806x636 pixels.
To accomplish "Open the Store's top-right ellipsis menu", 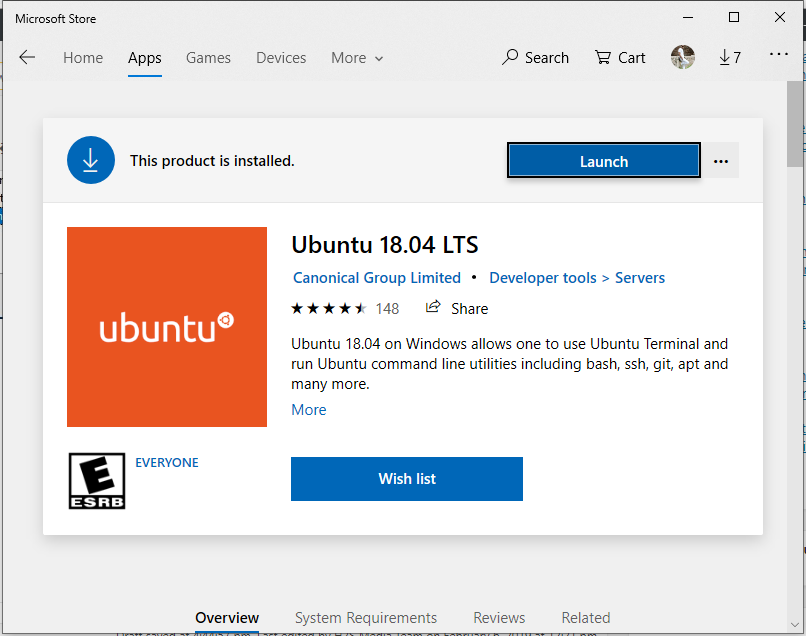I will pos(778,53).
